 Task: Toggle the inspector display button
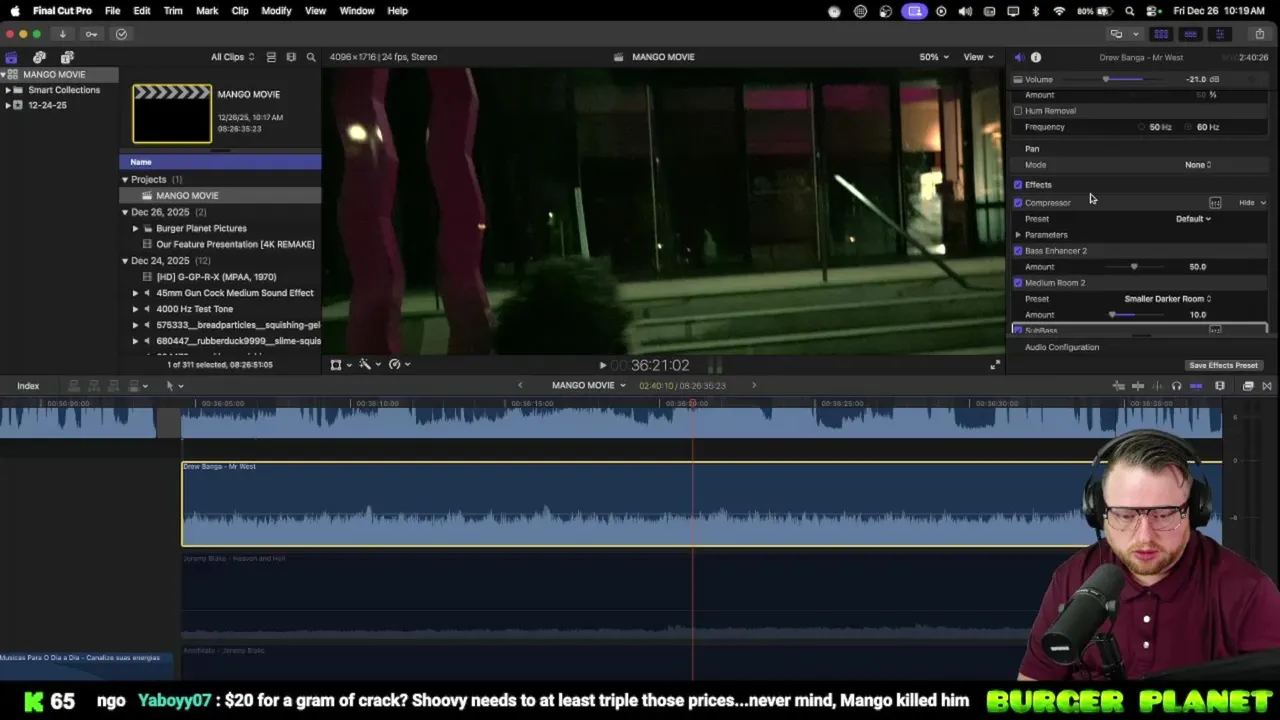pos(1219,34)
